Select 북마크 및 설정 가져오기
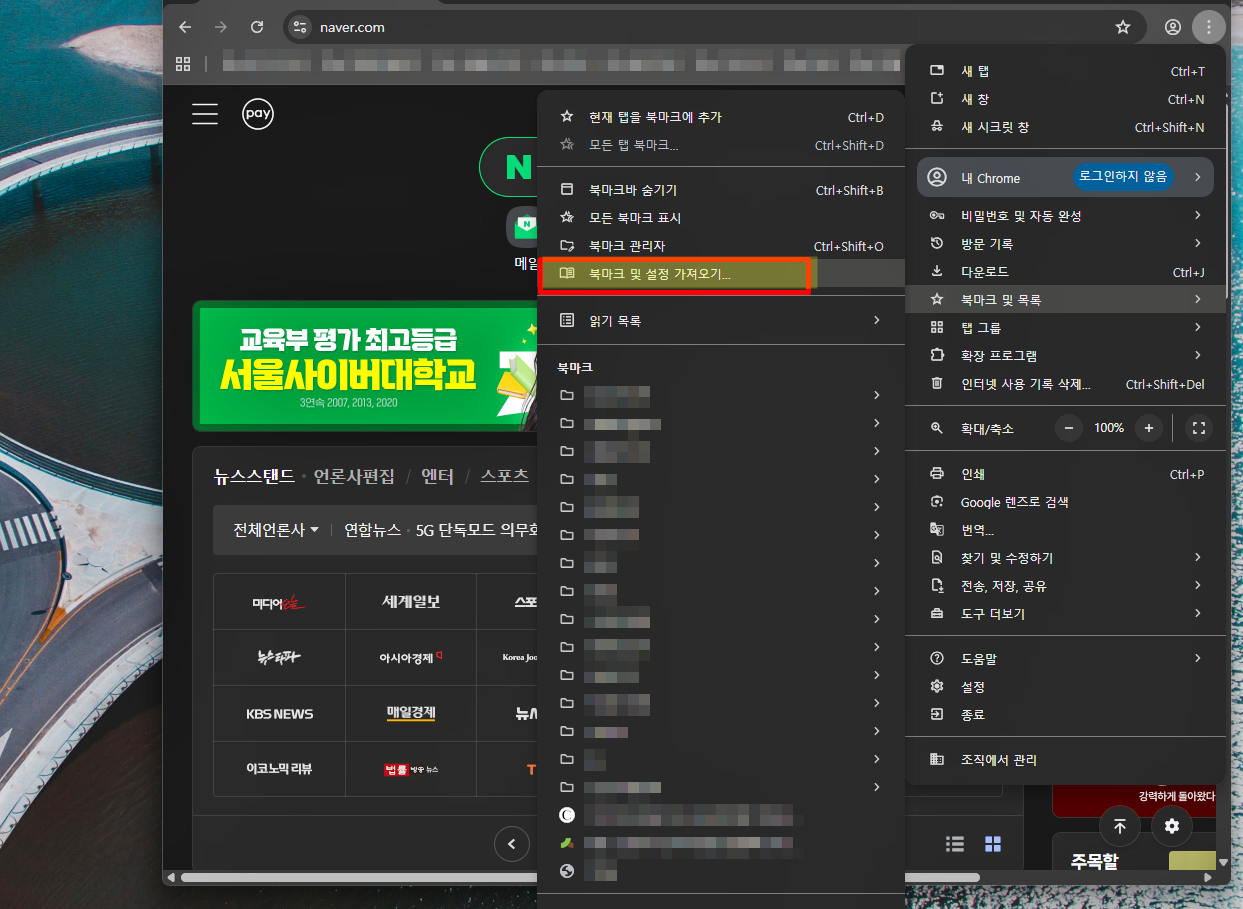 (x=721, y=274)
